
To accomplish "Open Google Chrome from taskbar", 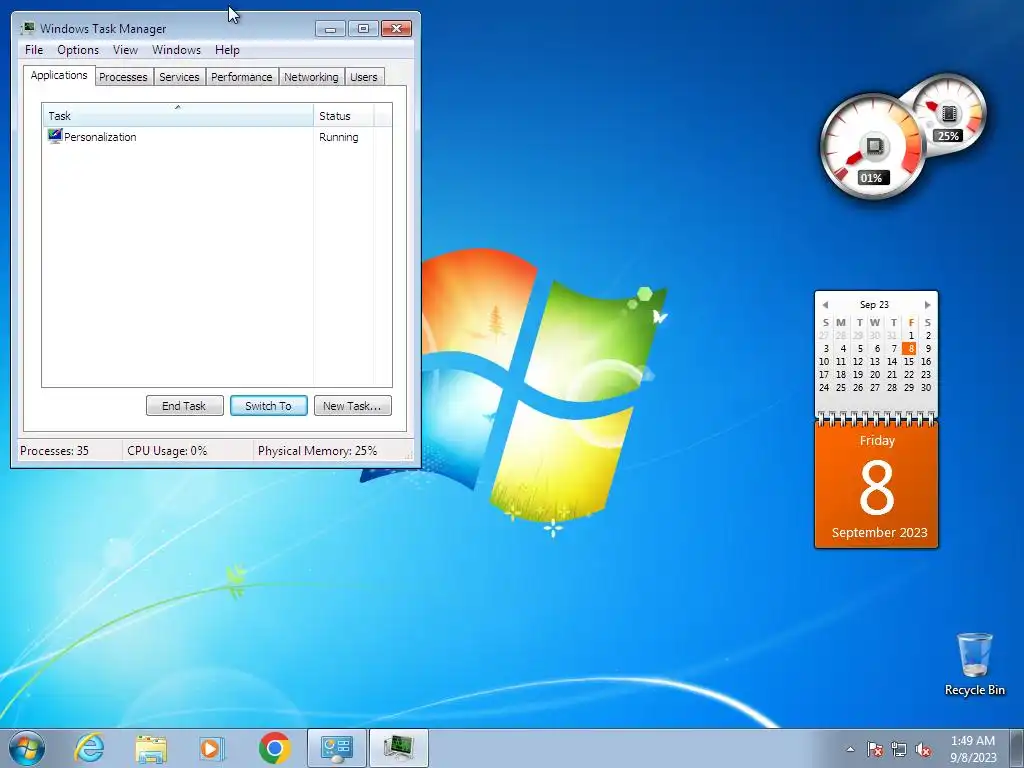I will (x=274, y=748).
